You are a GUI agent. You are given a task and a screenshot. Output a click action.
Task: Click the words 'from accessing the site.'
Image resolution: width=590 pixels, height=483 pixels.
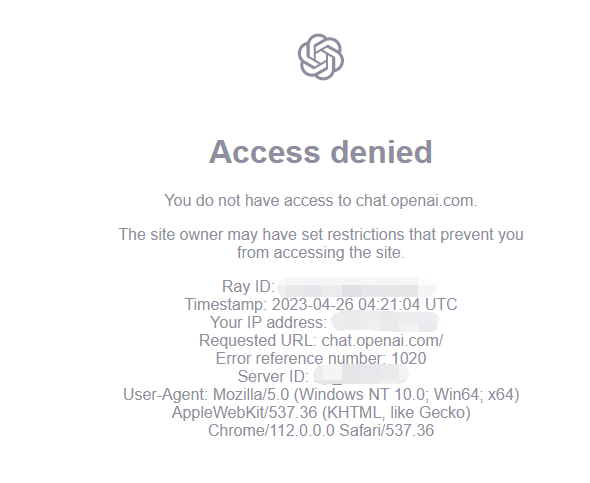point(321,252)
